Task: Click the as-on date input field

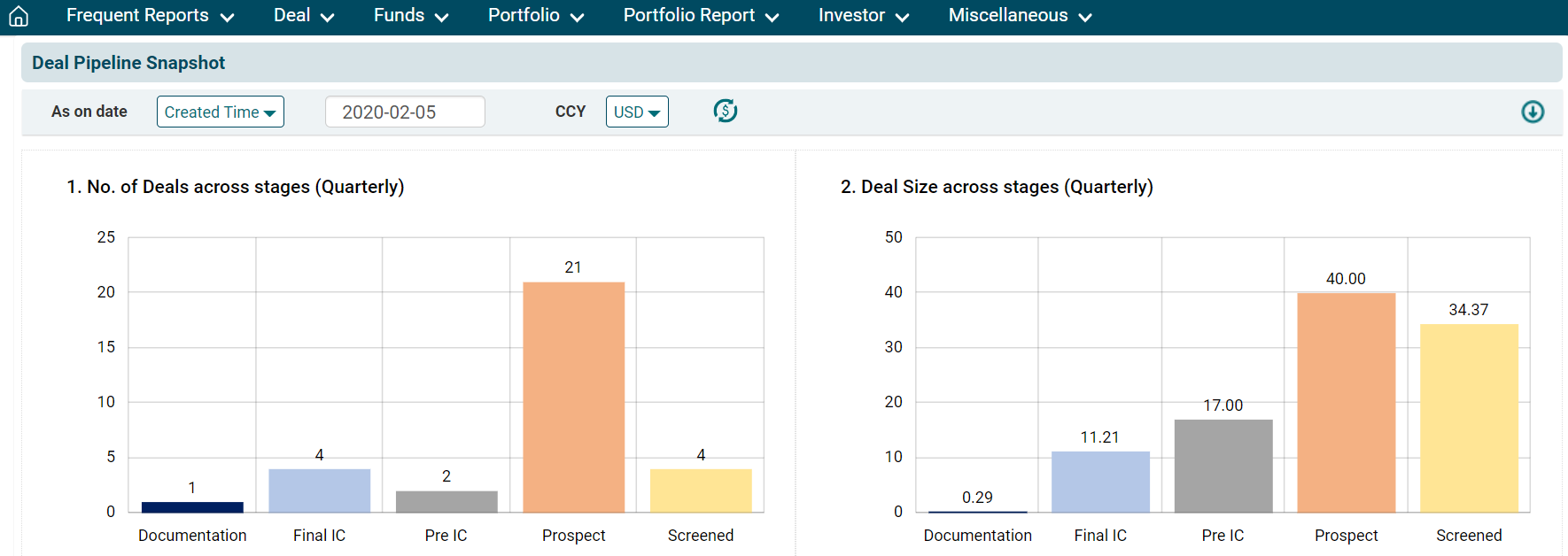Action: coord(405,112)
